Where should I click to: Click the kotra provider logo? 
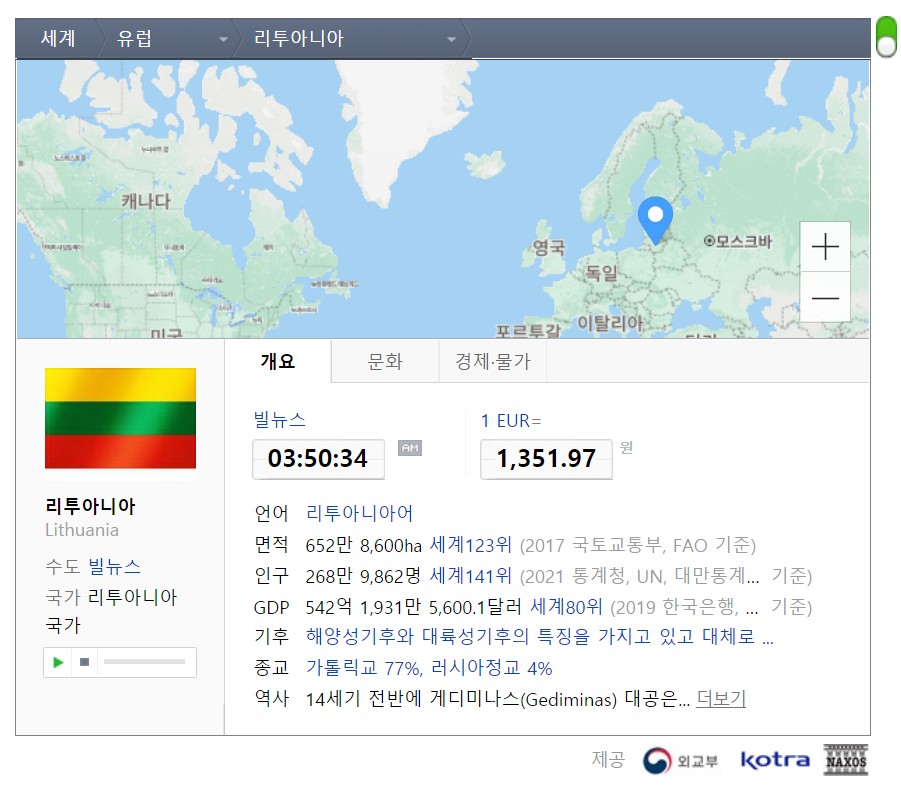click(775, 760)
